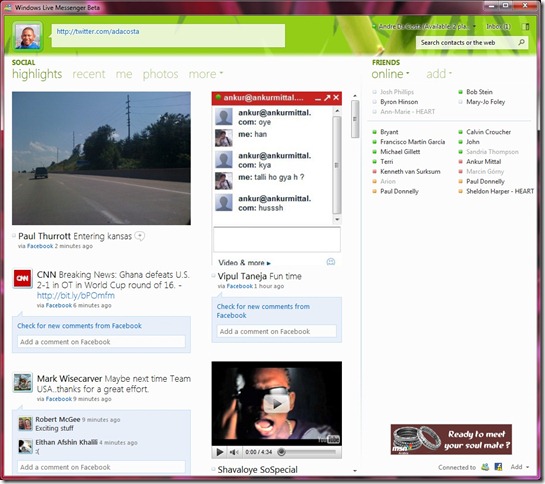Focus the chat message input box
Screen dimensions: 545x484
277,239
